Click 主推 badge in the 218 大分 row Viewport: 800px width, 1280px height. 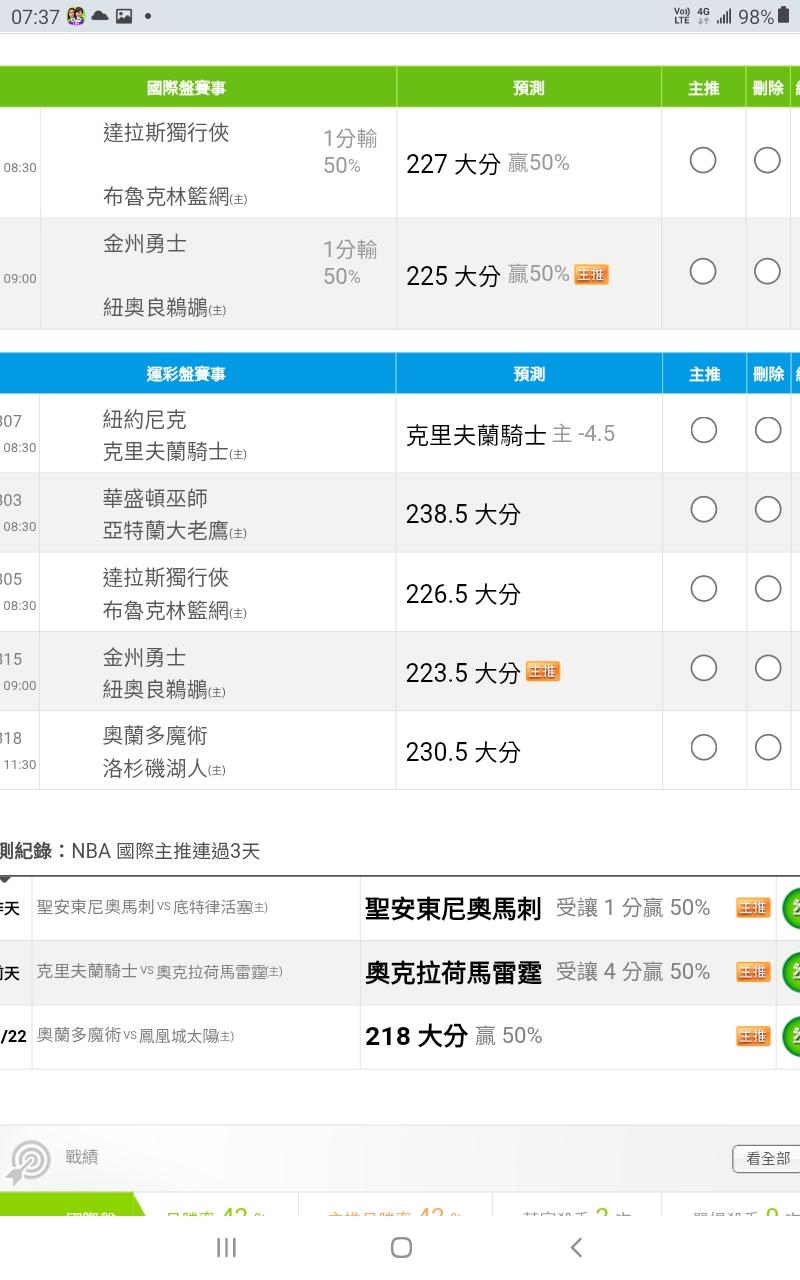pos(753,1036)
